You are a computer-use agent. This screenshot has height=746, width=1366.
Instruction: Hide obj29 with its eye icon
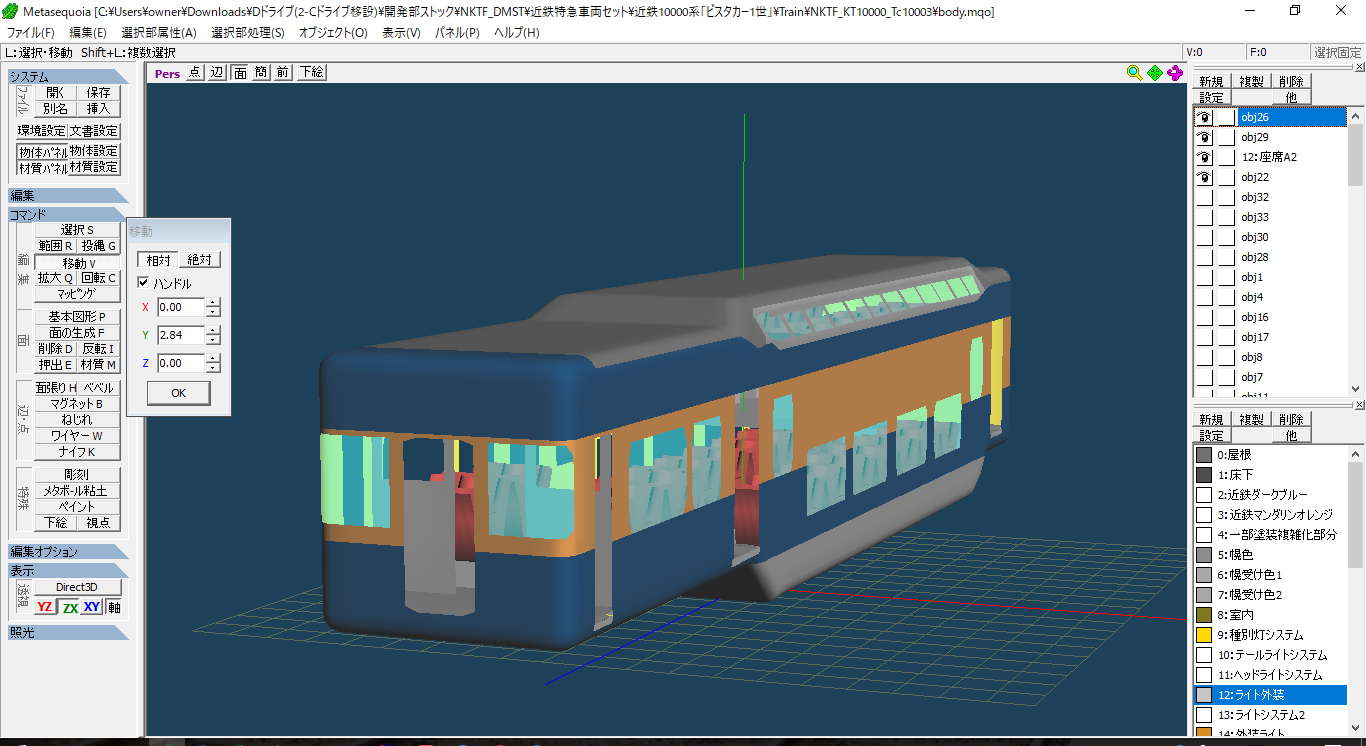point(1204,137)
